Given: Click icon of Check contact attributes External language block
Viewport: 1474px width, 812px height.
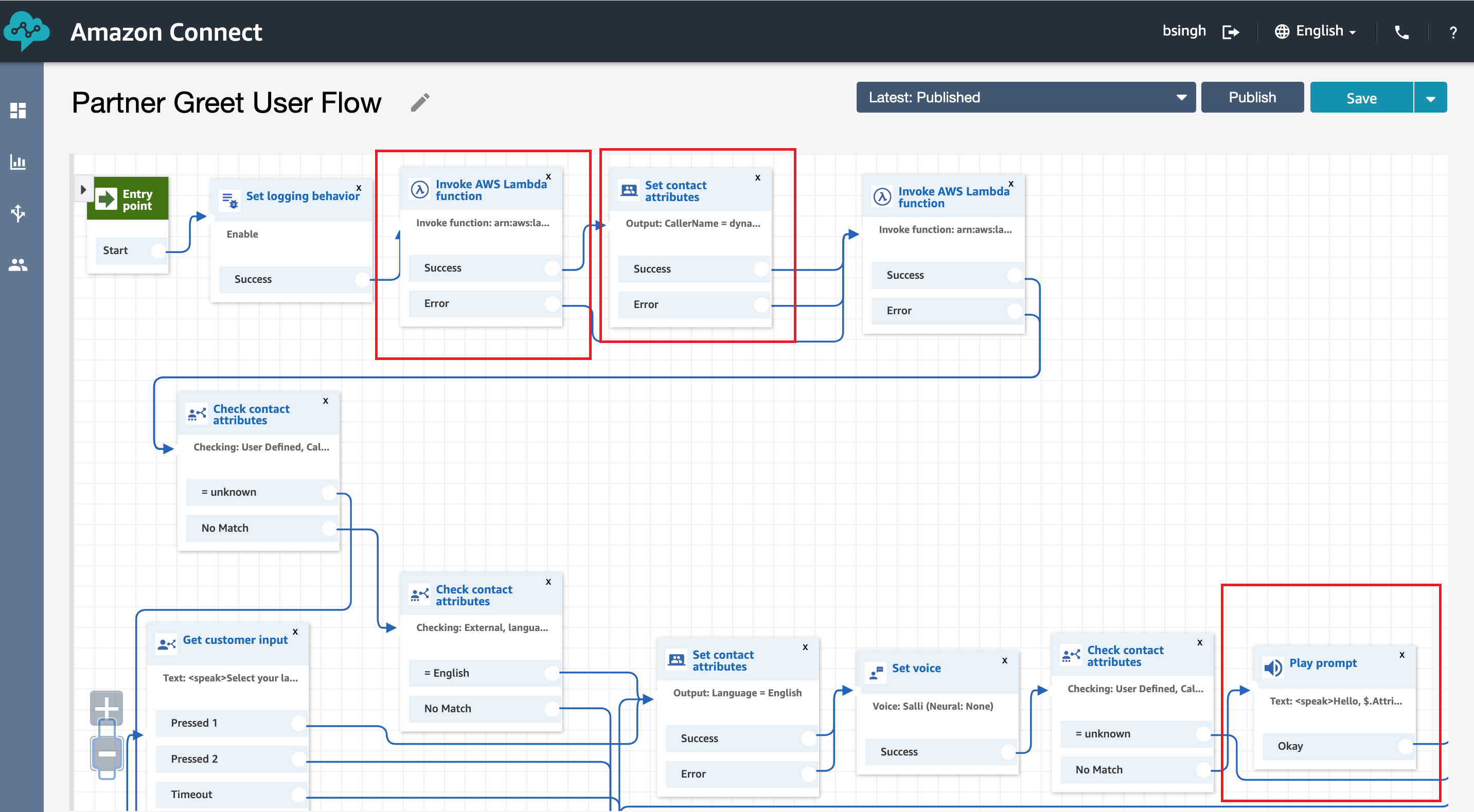Looking at the screenshot, I should (x=420, y=594).
